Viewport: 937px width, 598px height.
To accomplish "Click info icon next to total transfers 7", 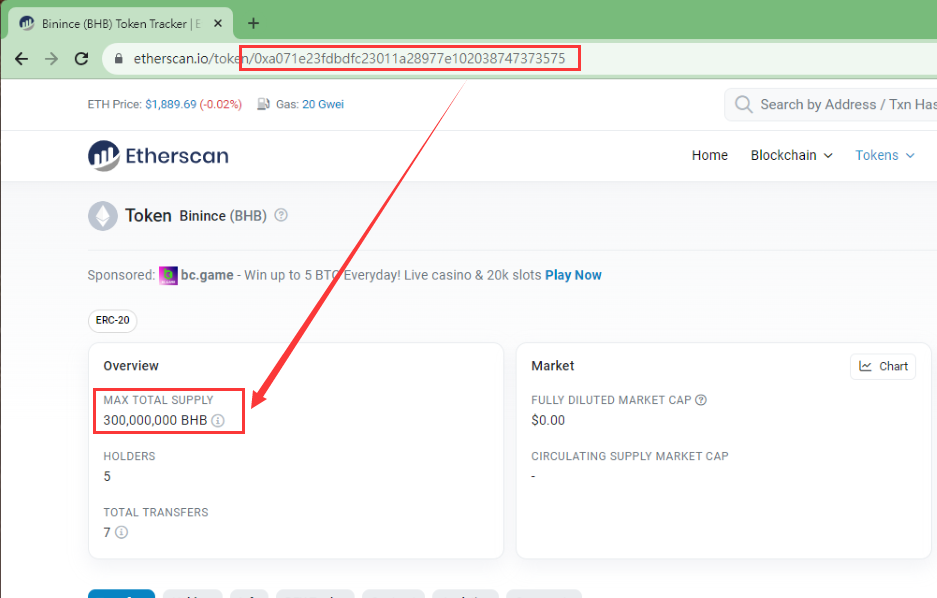I will 121,532.
